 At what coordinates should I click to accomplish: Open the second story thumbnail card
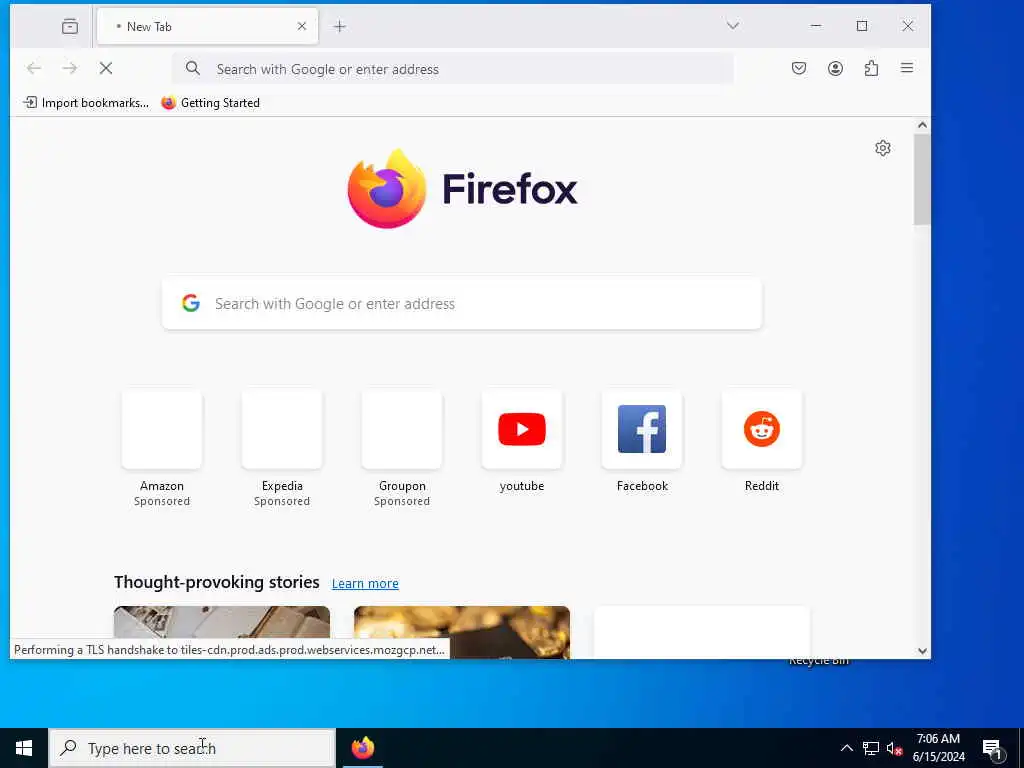tap(462, 632)
